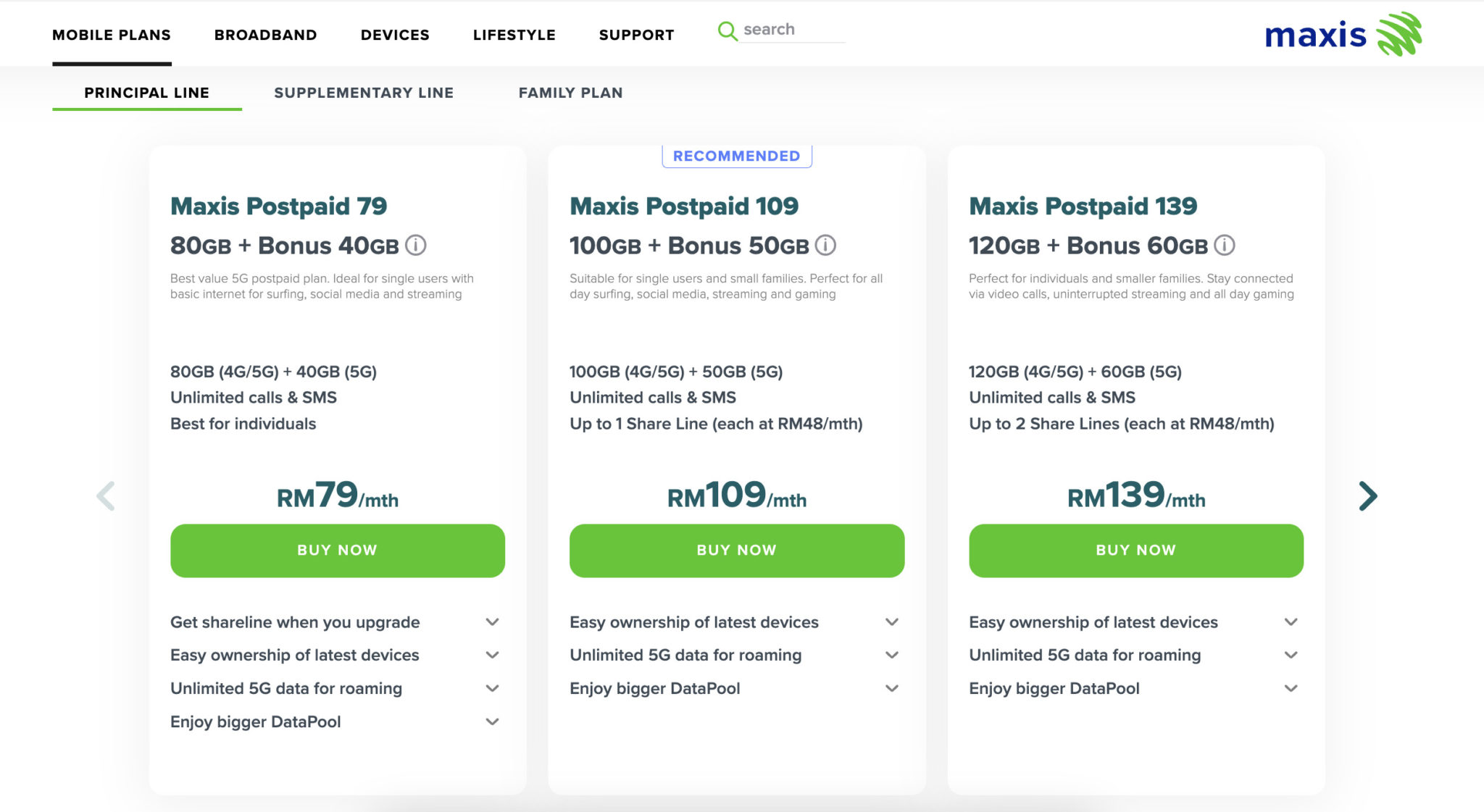This screenshot has width=1484, height=812.
Task: Expand Postpaid 109 'Easy ownership of latest devices'
Action: click(892, 622)
